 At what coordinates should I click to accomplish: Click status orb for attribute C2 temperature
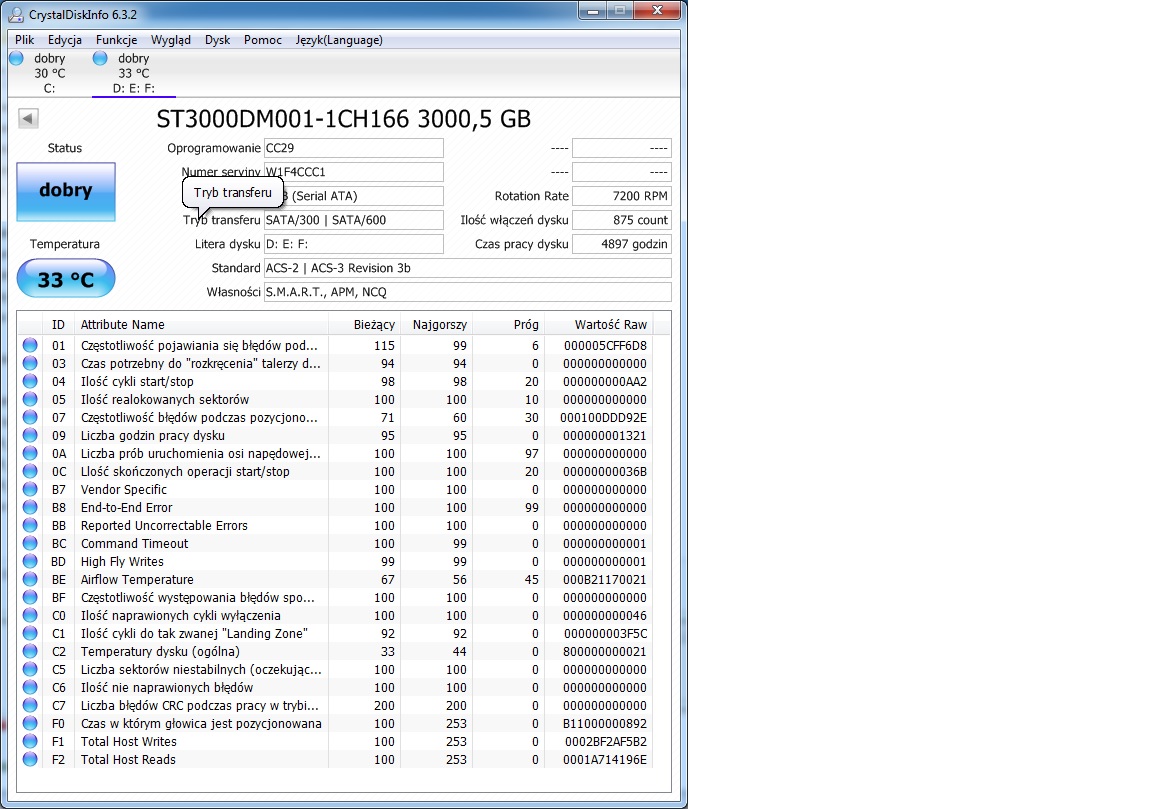30,651
